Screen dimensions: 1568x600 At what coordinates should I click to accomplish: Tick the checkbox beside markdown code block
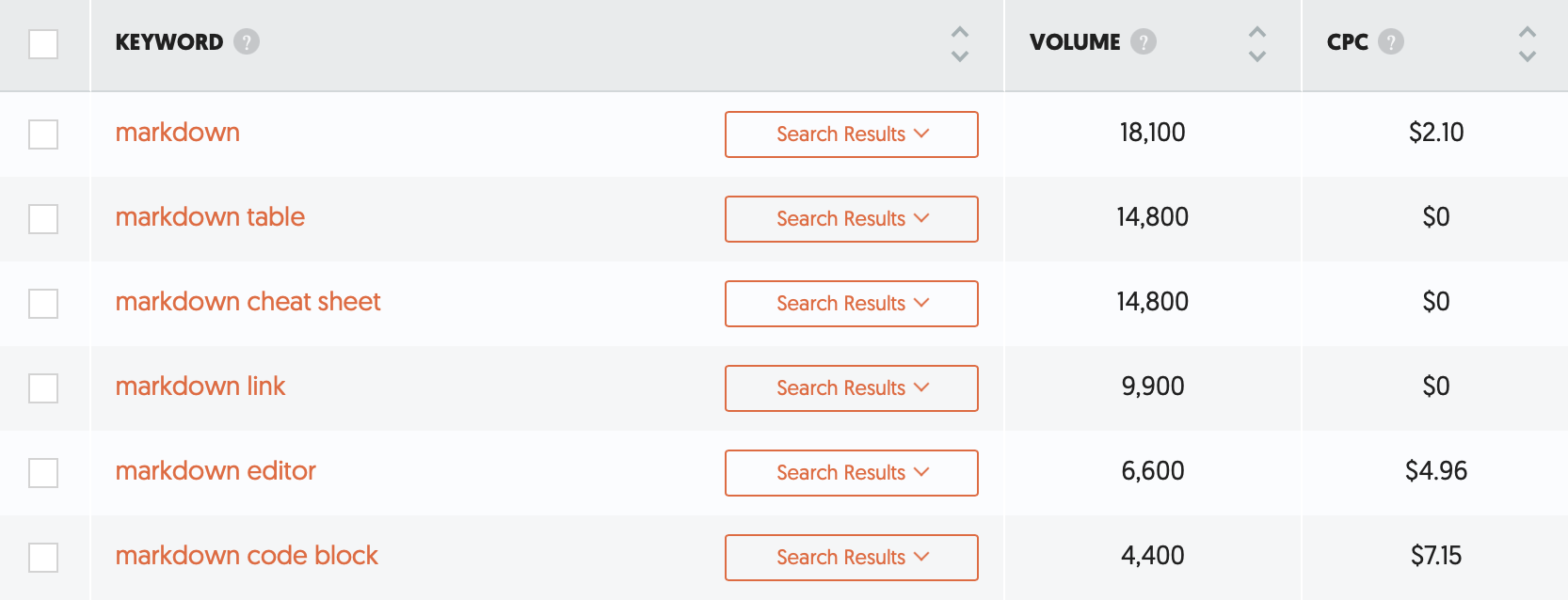[x=43, y=558]
